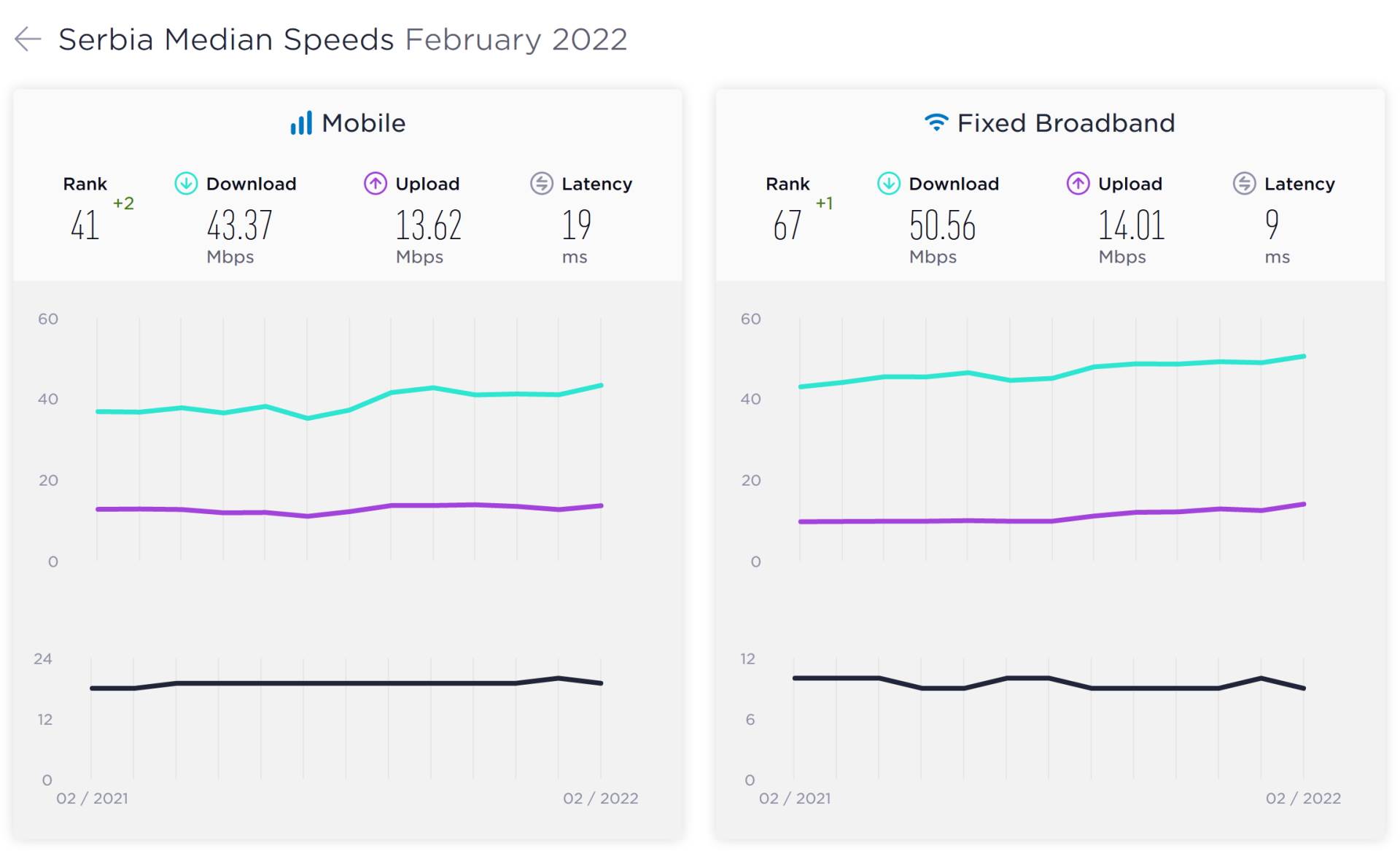The image size is (1400, 851).
Task: Click the Mobile teal download trend line
Action: click(x=433, y=388)
